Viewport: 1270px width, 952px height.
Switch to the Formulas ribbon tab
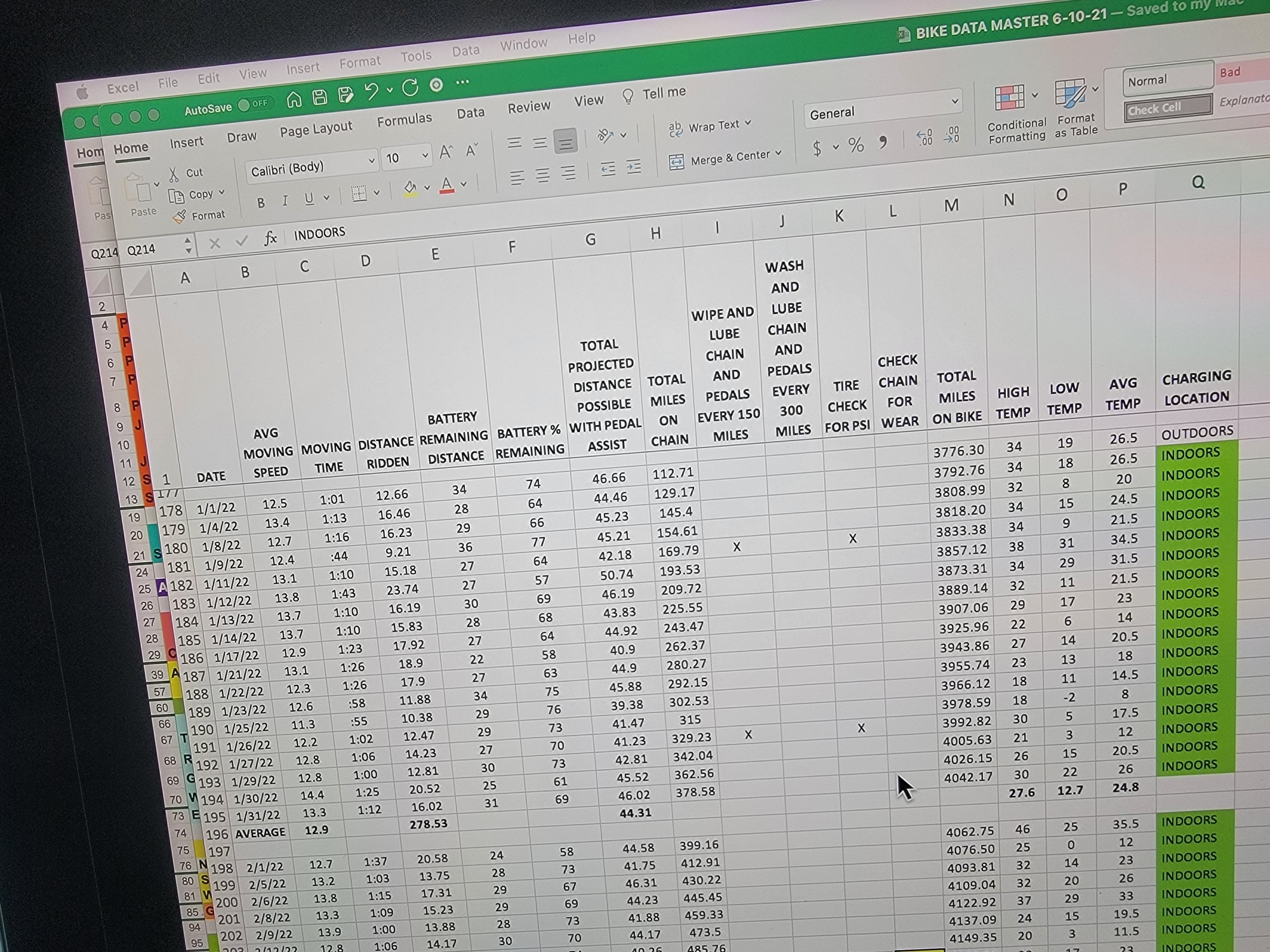(404, 120)
